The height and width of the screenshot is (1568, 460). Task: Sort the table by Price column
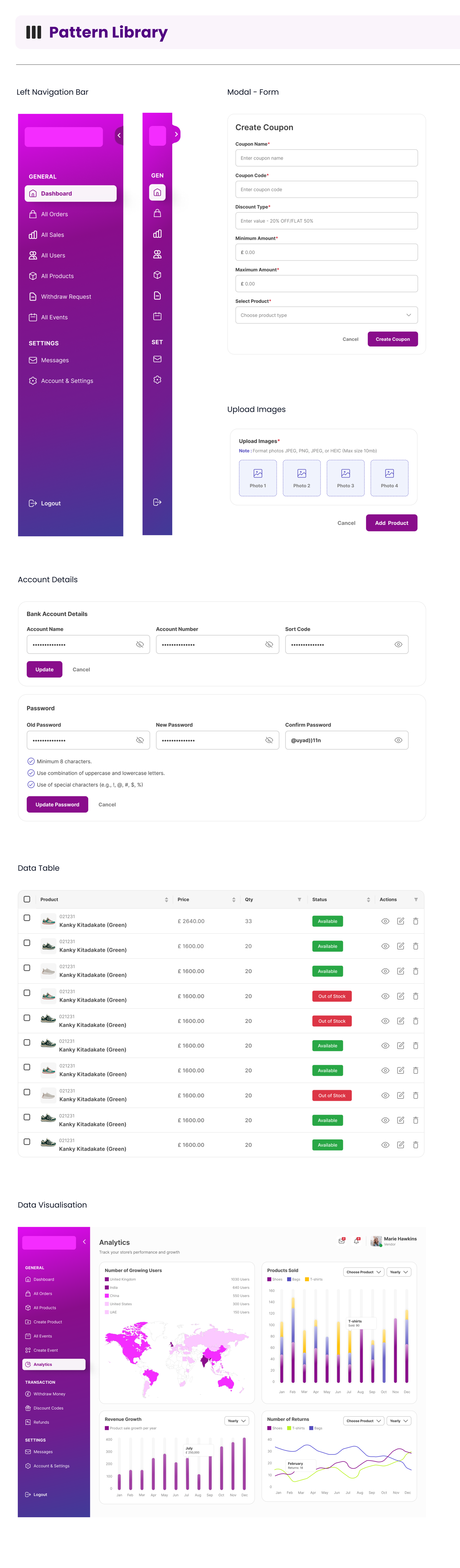234,900
